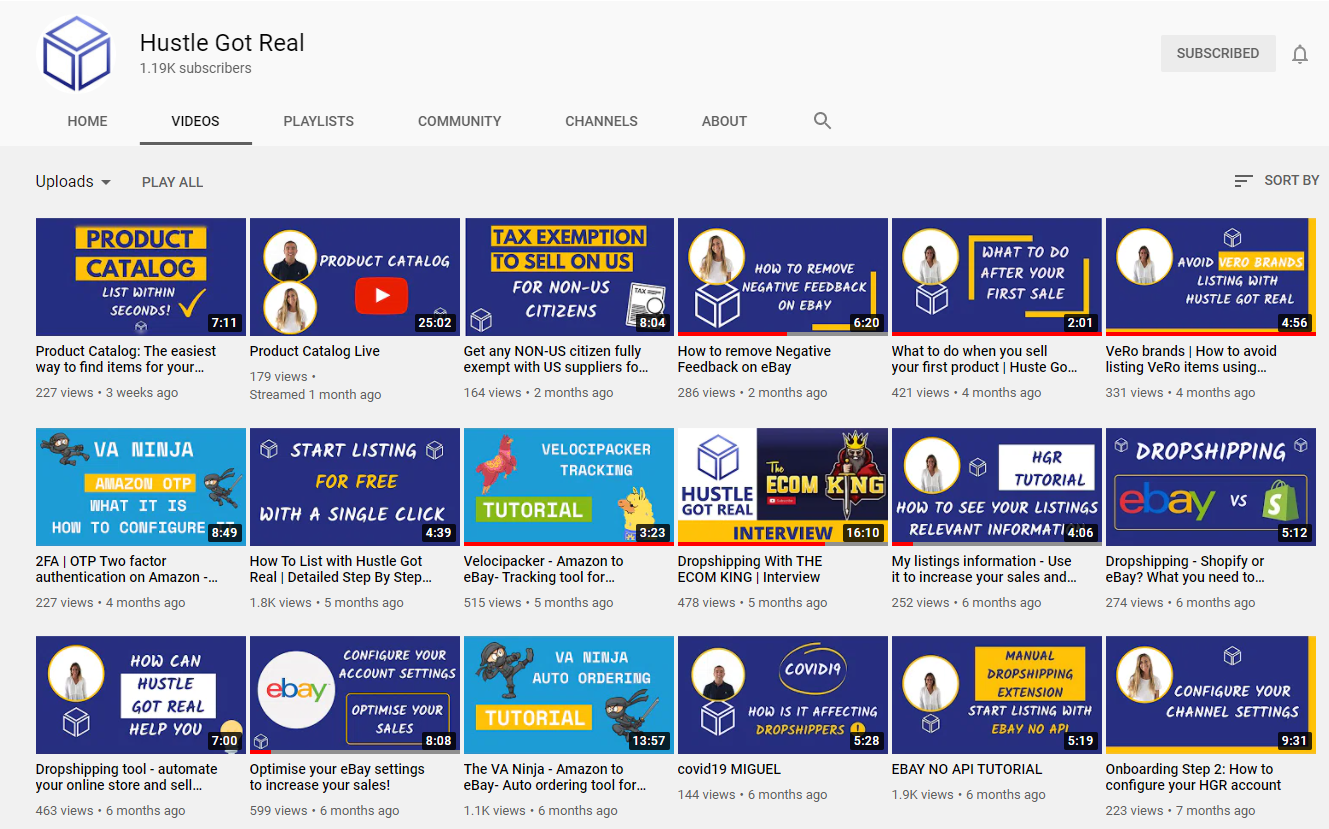Click the '1.19K subscribers' text
Viewport: 1329px width, 829px height.
(x=196, y=69)
